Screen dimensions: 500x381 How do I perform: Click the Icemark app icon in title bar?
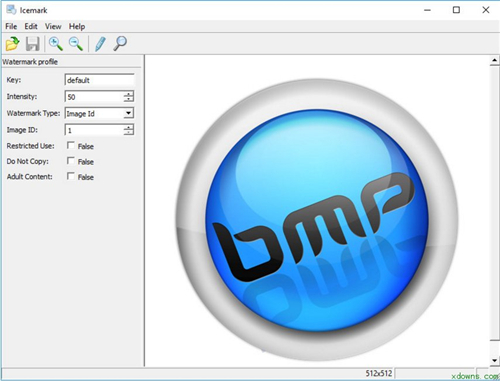(x=11, y=10)
